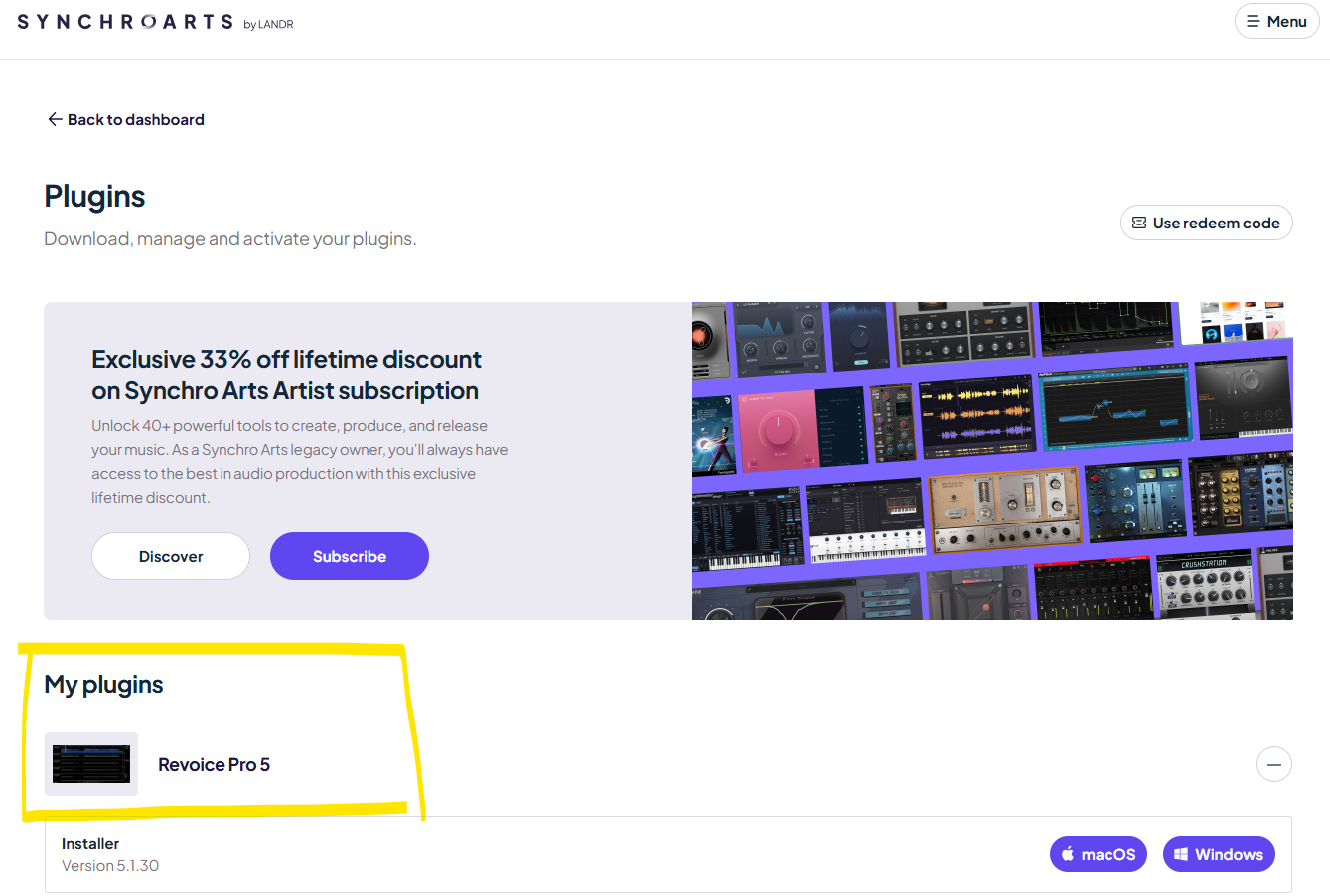Go back to dashboard via arrow link
Screen dimensions: 1330x896
[x=125, y=119]
